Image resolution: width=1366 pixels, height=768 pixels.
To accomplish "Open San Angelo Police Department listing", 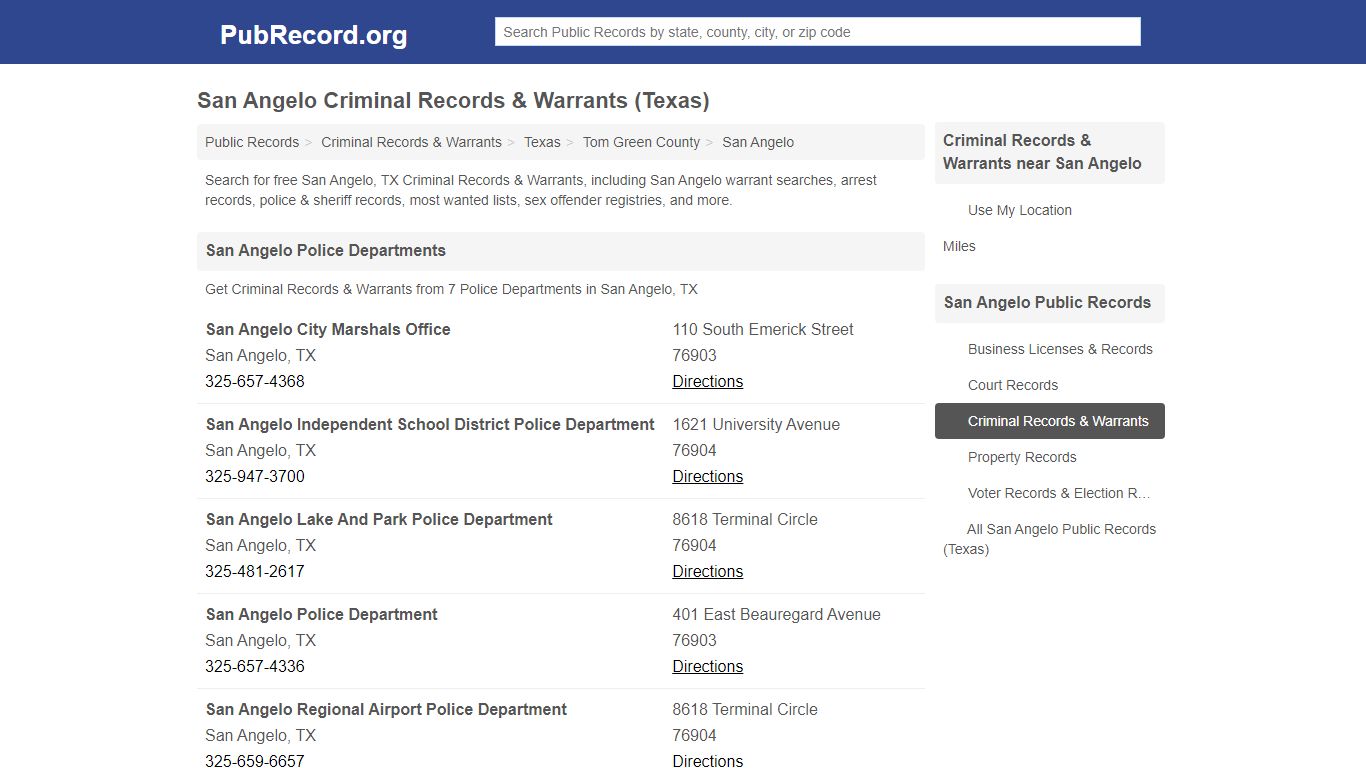I will point(322,614).
